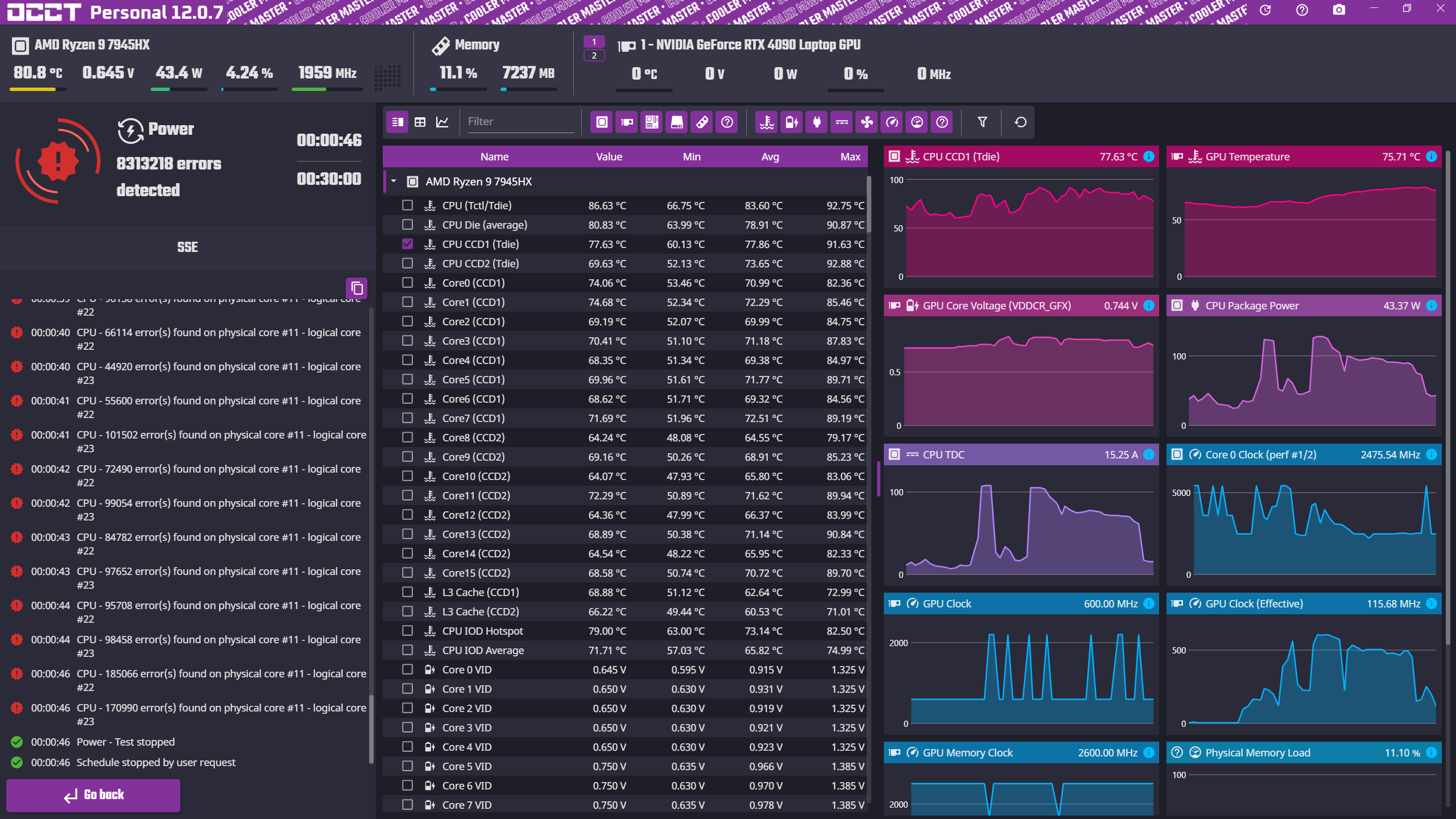The image size is (1456, 819).
Task: Check the CPU Die (average) checkbox
Action: click(407, 225)
